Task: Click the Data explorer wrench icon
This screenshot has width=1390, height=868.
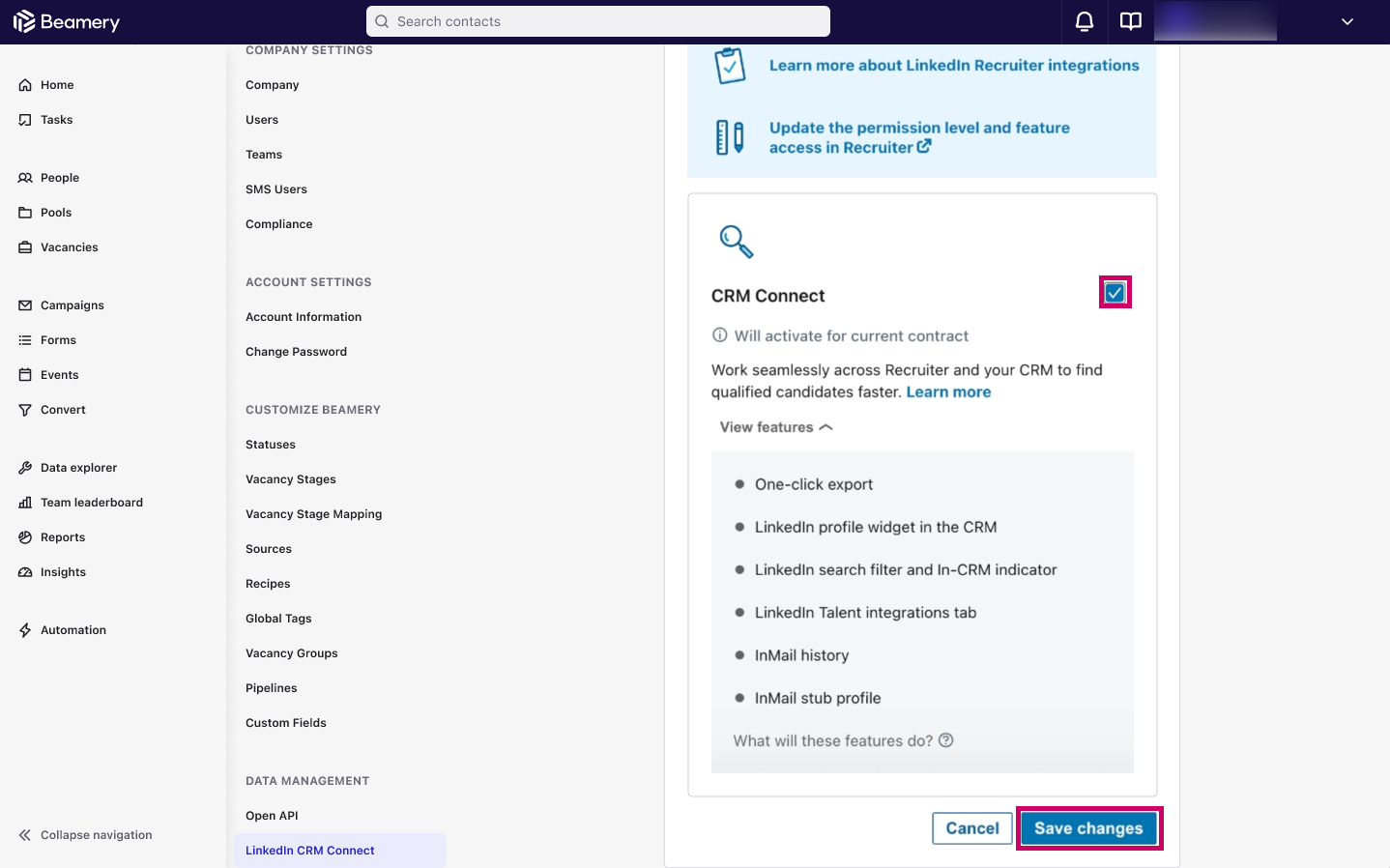Action: [25, 468]
